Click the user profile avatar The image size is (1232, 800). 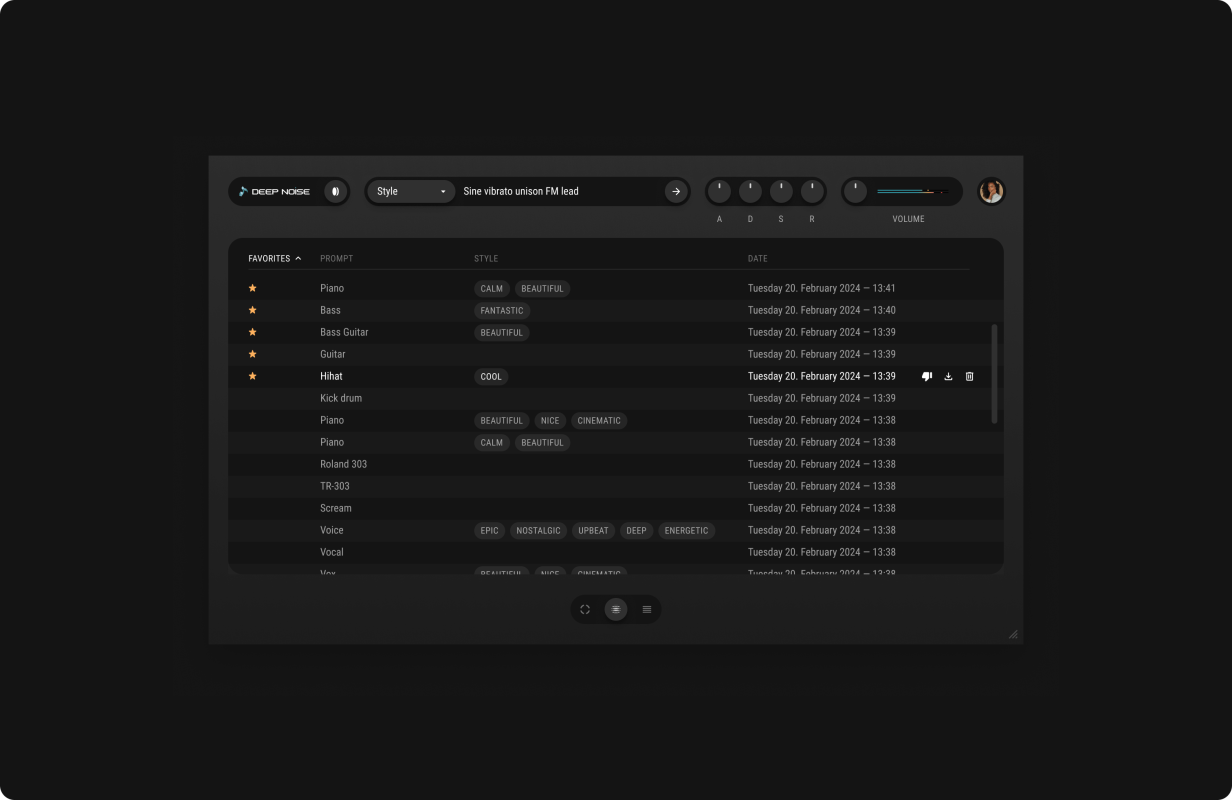click(991, 191)
